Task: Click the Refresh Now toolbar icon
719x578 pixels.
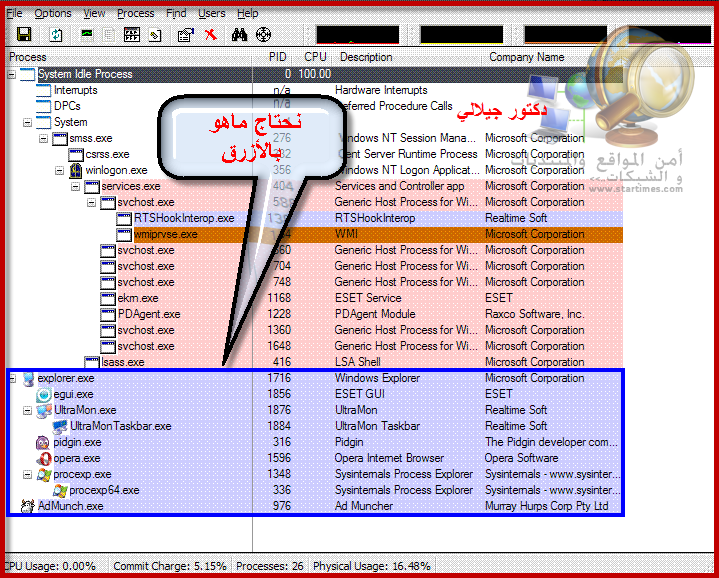Action: pyautogui.click(x=56, y=35)
